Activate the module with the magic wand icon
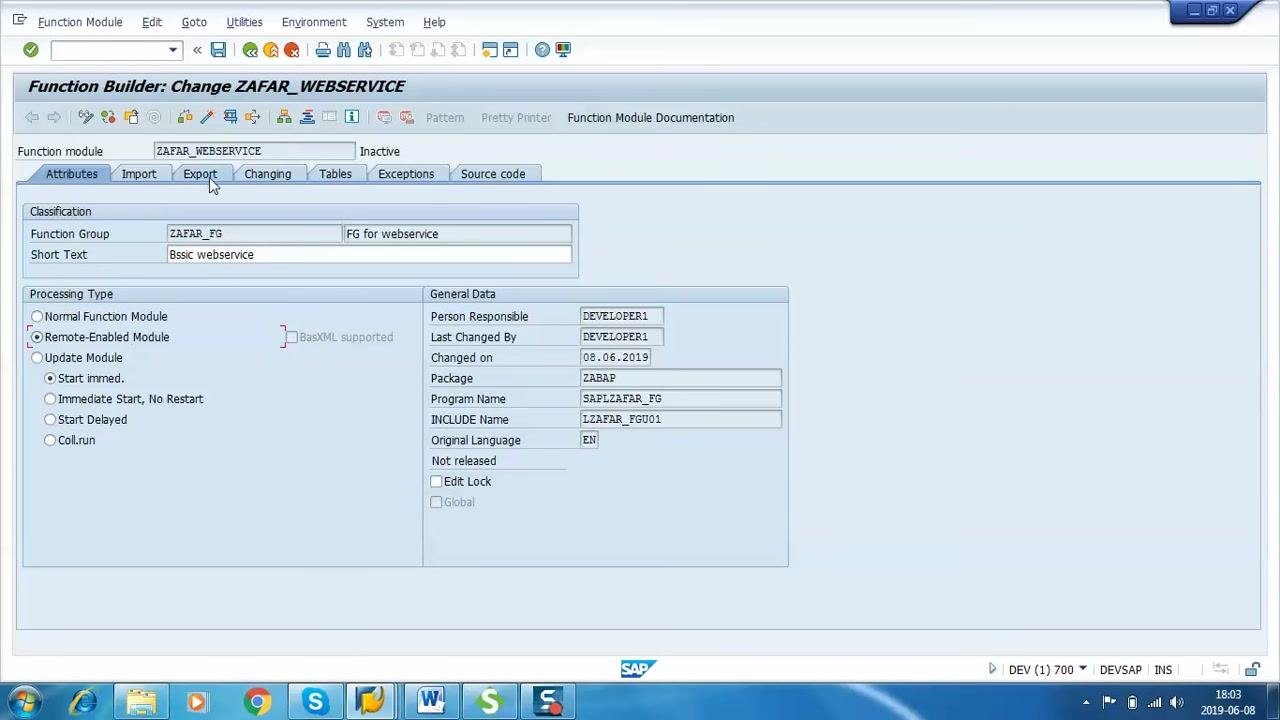 point(207,118)
